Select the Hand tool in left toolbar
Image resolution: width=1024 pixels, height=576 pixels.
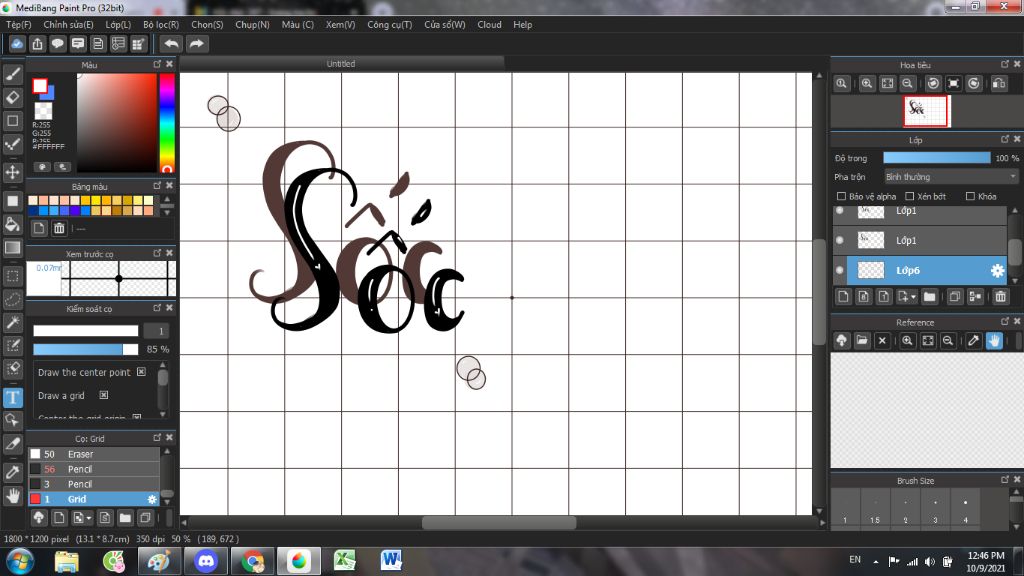coord(12,496)
